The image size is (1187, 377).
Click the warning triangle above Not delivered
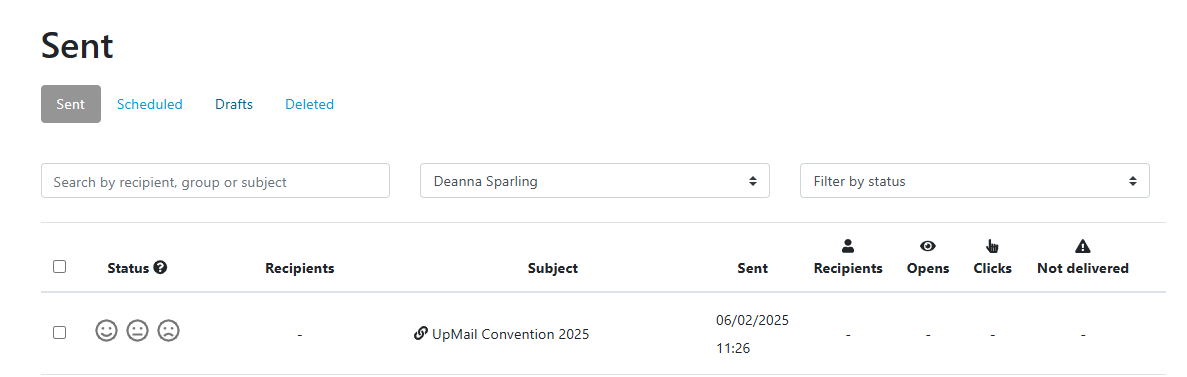(x=1083, y=246)
